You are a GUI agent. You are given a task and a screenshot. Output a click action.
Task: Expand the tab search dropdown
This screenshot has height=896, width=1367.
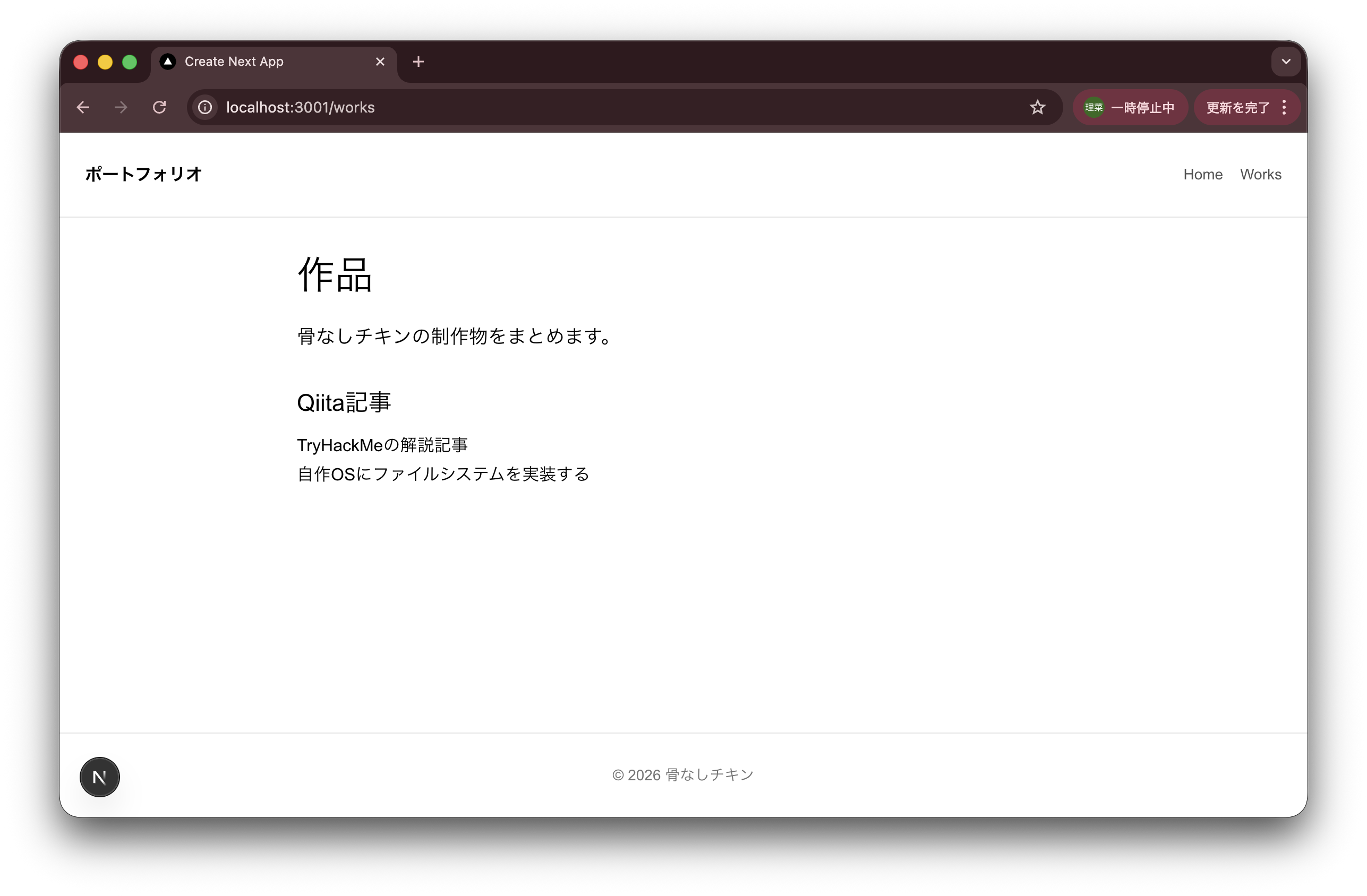(1285, 62)
